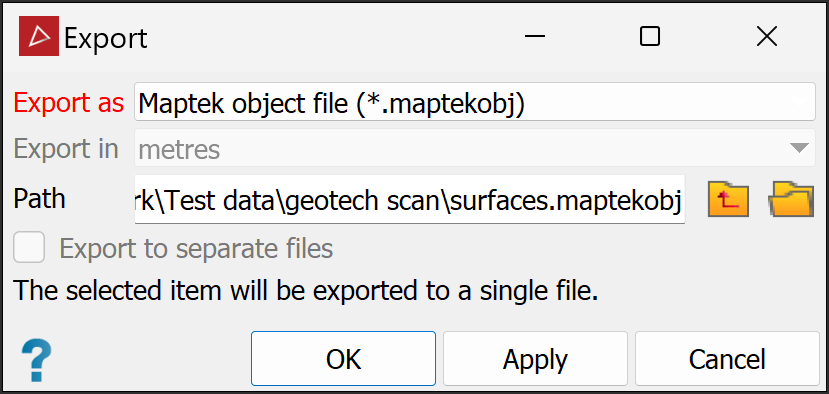829x394 pixels.
Task: Minimize the Export dialog
Action: [x=535, y=36]
